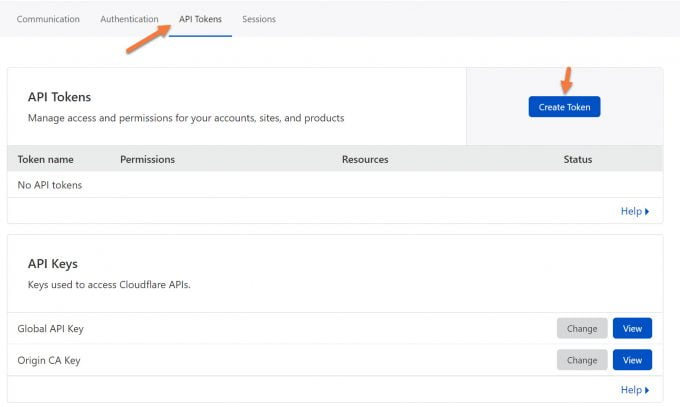Select the API Tokens tab
Viewport: 680px width, 407px height.
pyautogui.click(x=200, y=19)
